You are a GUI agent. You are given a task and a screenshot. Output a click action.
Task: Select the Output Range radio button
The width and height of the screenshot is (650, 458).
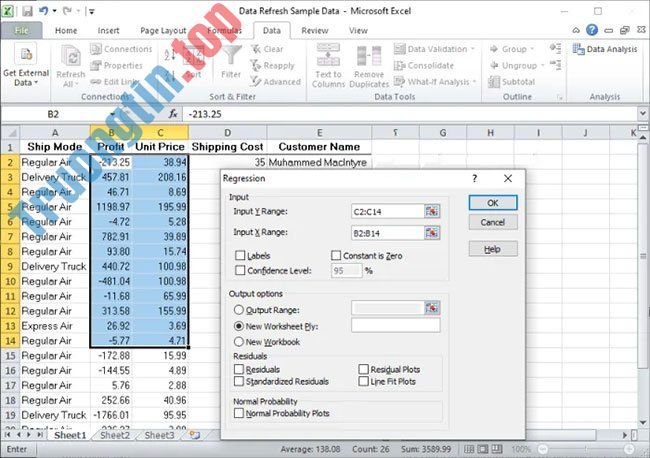239,310
